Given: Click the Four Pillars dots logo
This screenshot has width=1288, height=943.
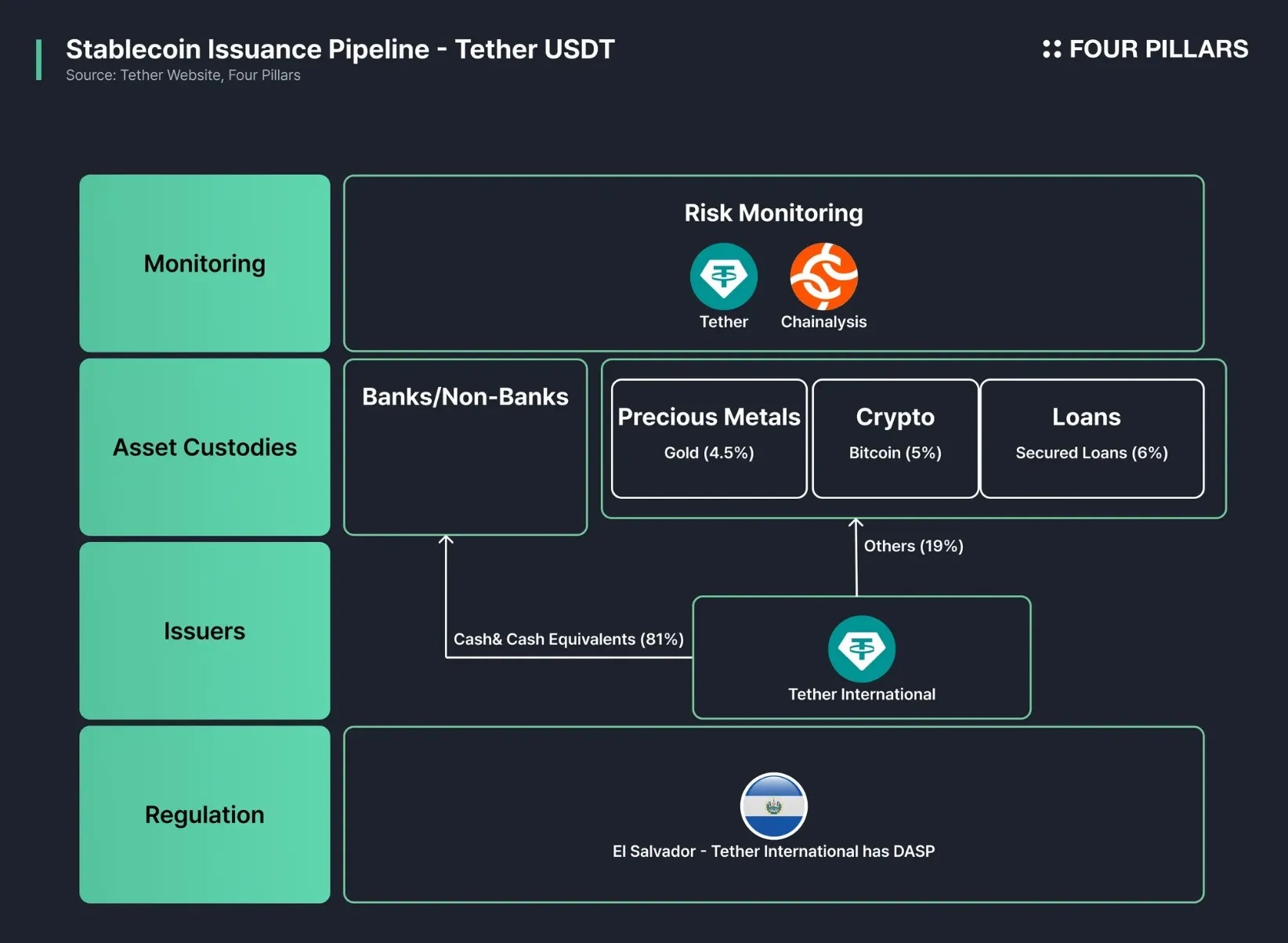Looking at the screenshot, I should [x=1051, y=49].
